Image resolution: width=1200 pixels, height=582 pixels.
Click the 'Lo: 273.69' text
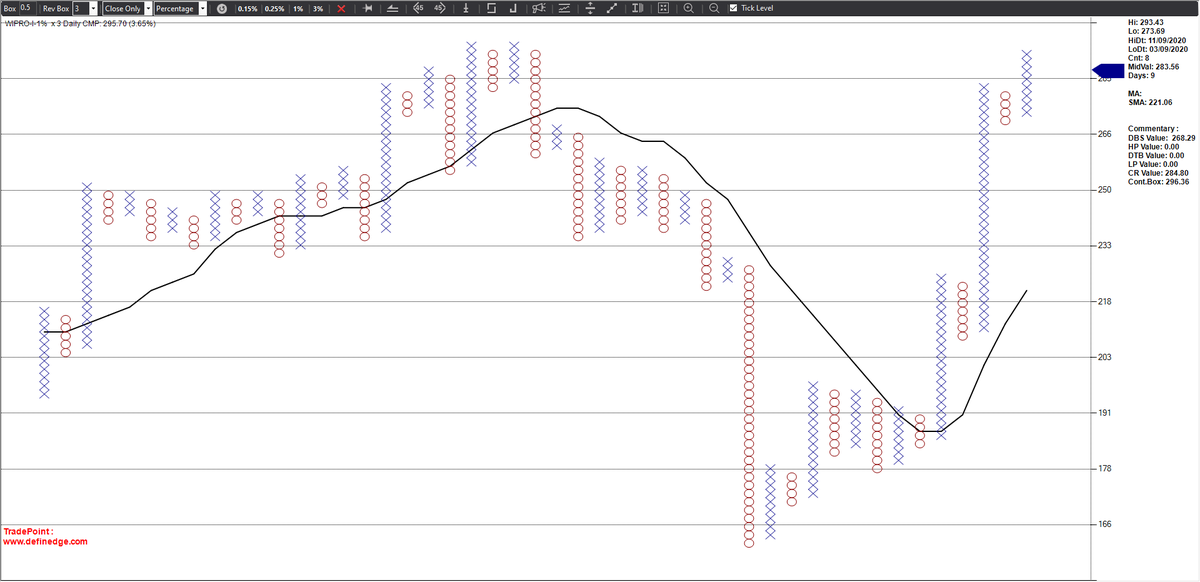tap(1146, 31)
